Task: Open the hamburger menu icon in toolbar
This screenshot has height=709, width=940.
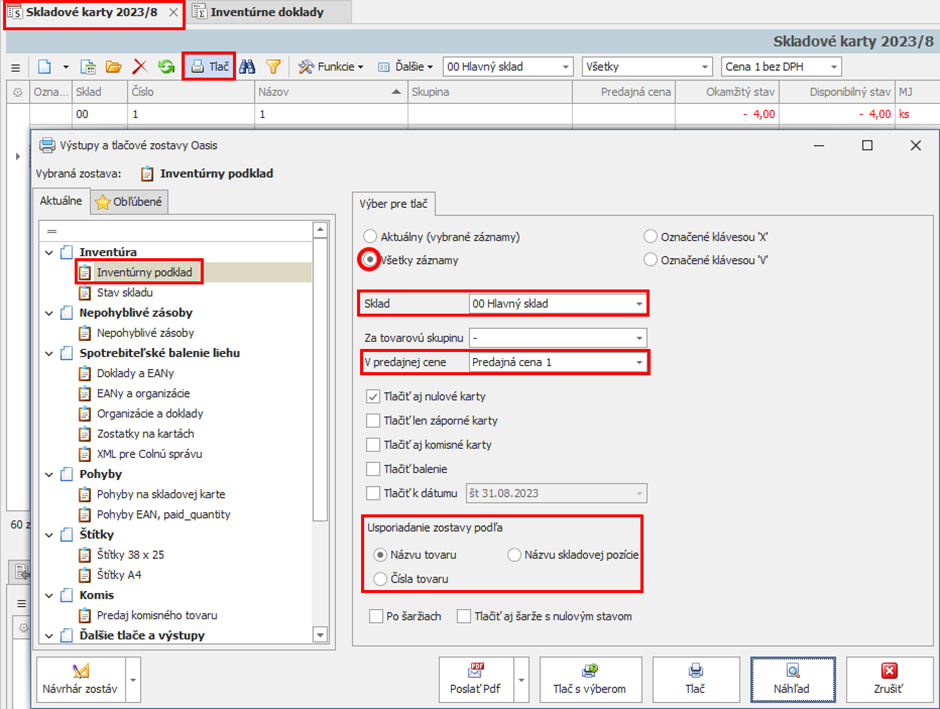Action: [15, 67]
